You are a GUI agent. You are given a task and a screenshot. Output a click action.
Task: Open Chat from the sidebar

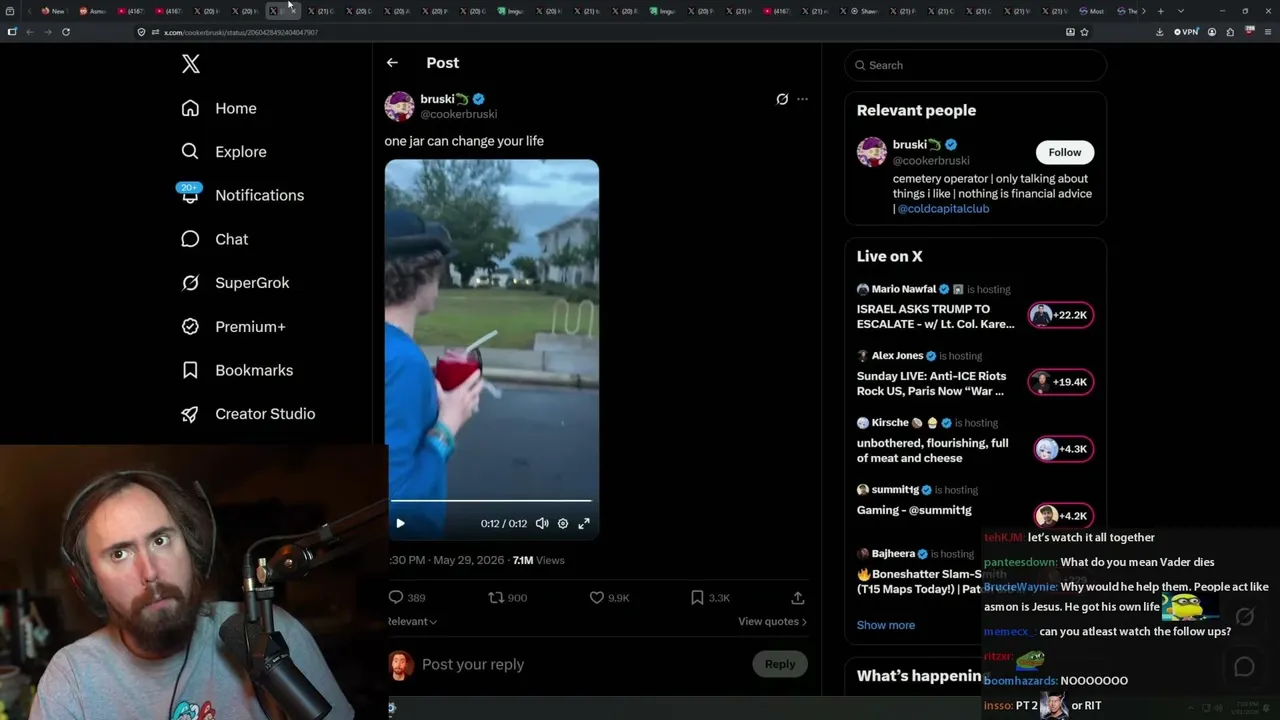[x=215, y=239]
